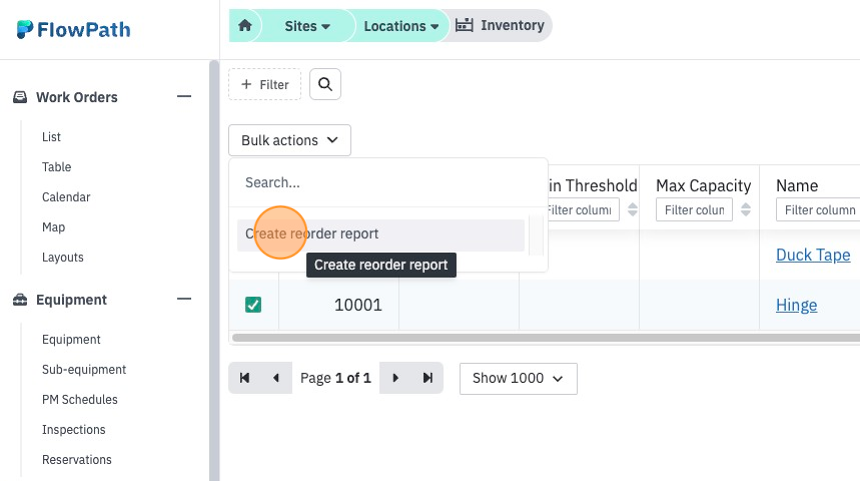Add a new Filter
The height and width of the screenshot is (481, 860).
coord(265,84)
